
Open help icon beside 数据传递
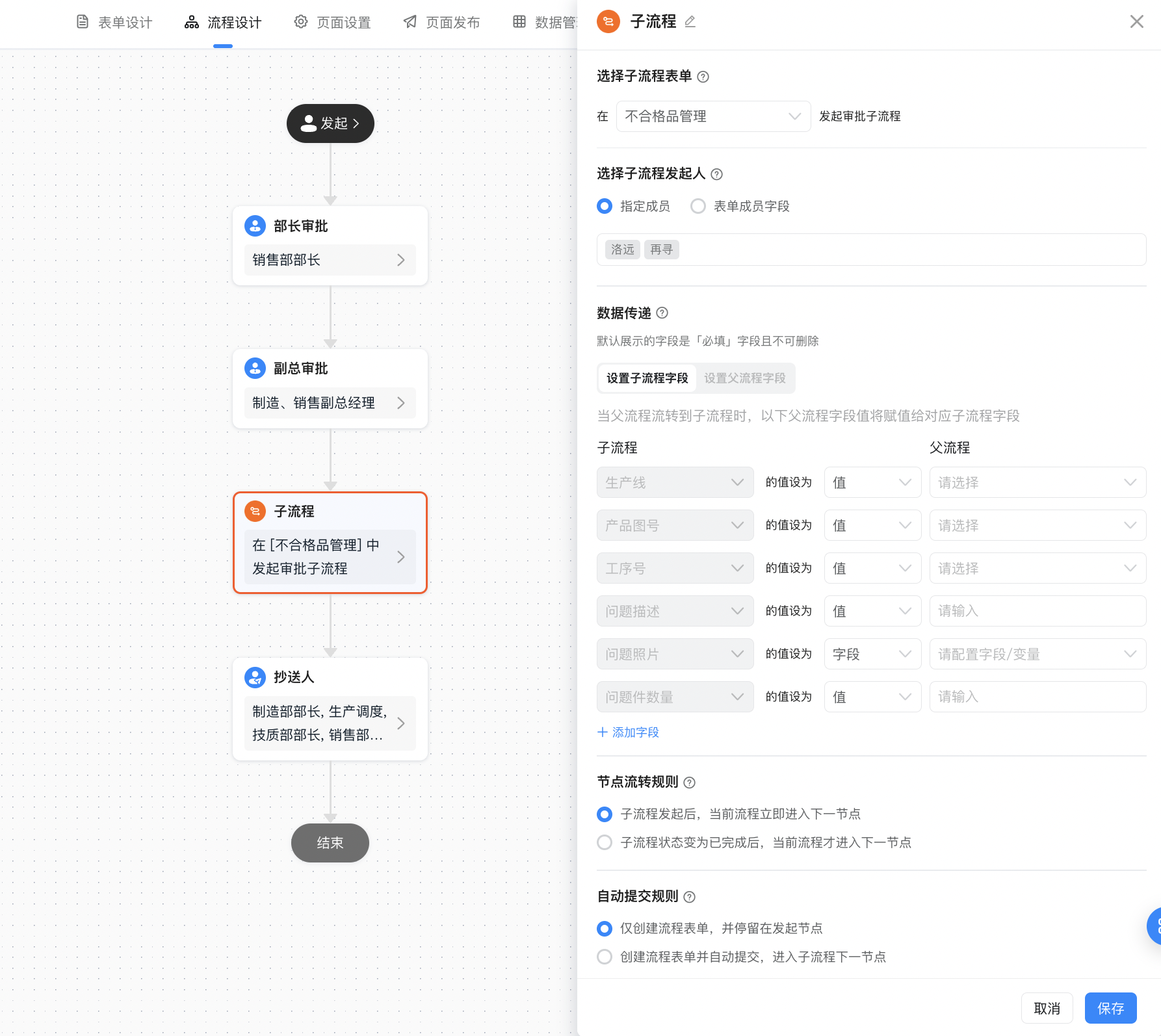(x=662, y=313)
